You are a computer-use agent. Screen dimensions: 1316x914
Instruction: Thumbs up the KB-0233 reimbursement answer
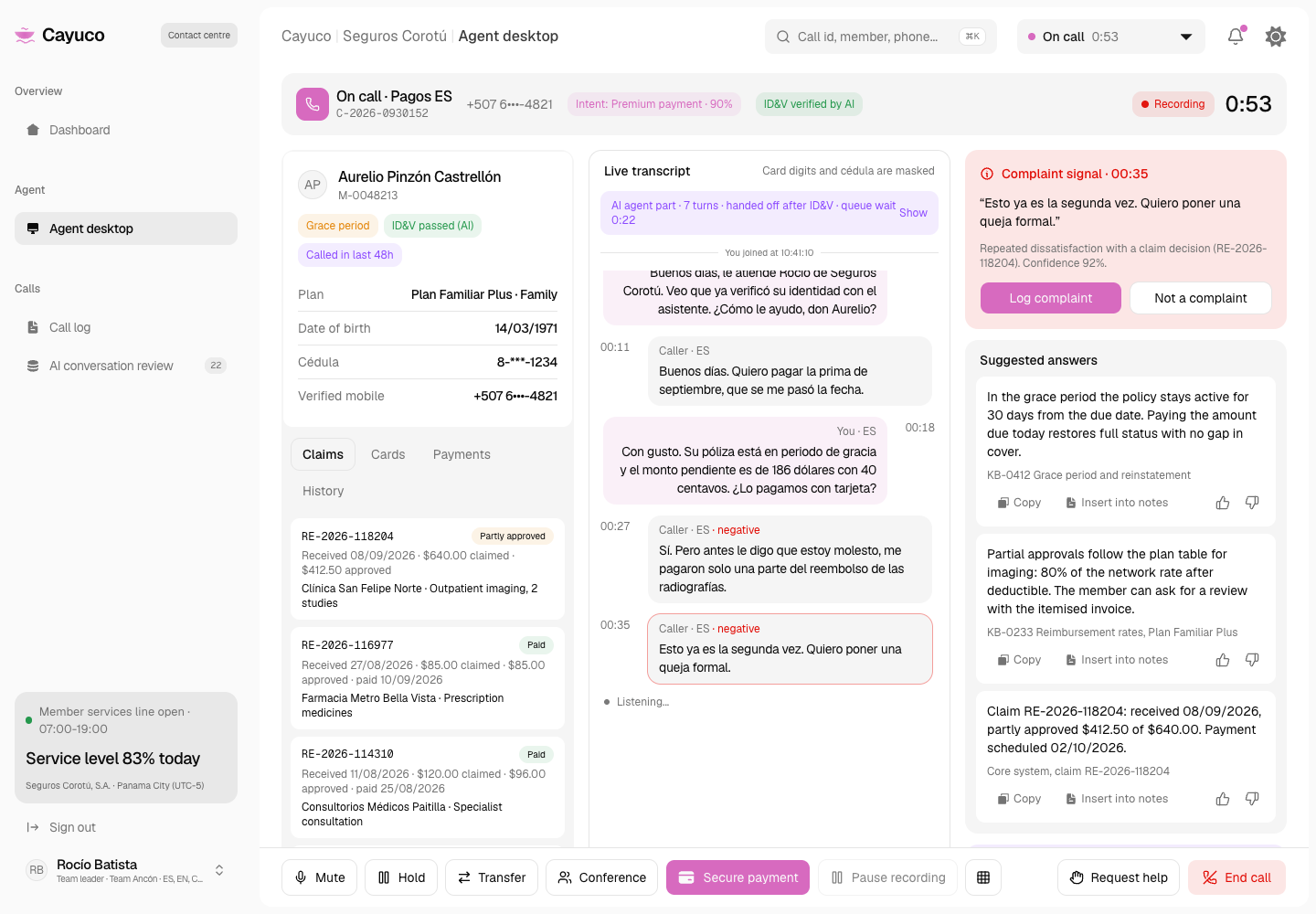pos(1223,660)
